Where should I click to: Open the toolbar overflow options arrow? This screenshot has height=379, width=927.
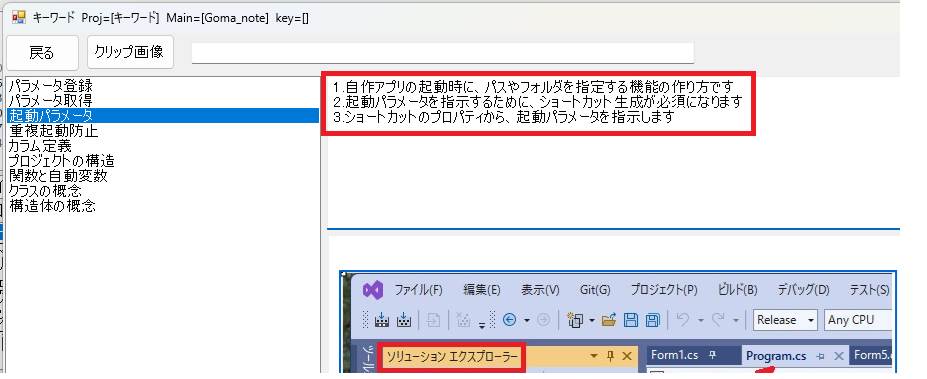[482, 325]
